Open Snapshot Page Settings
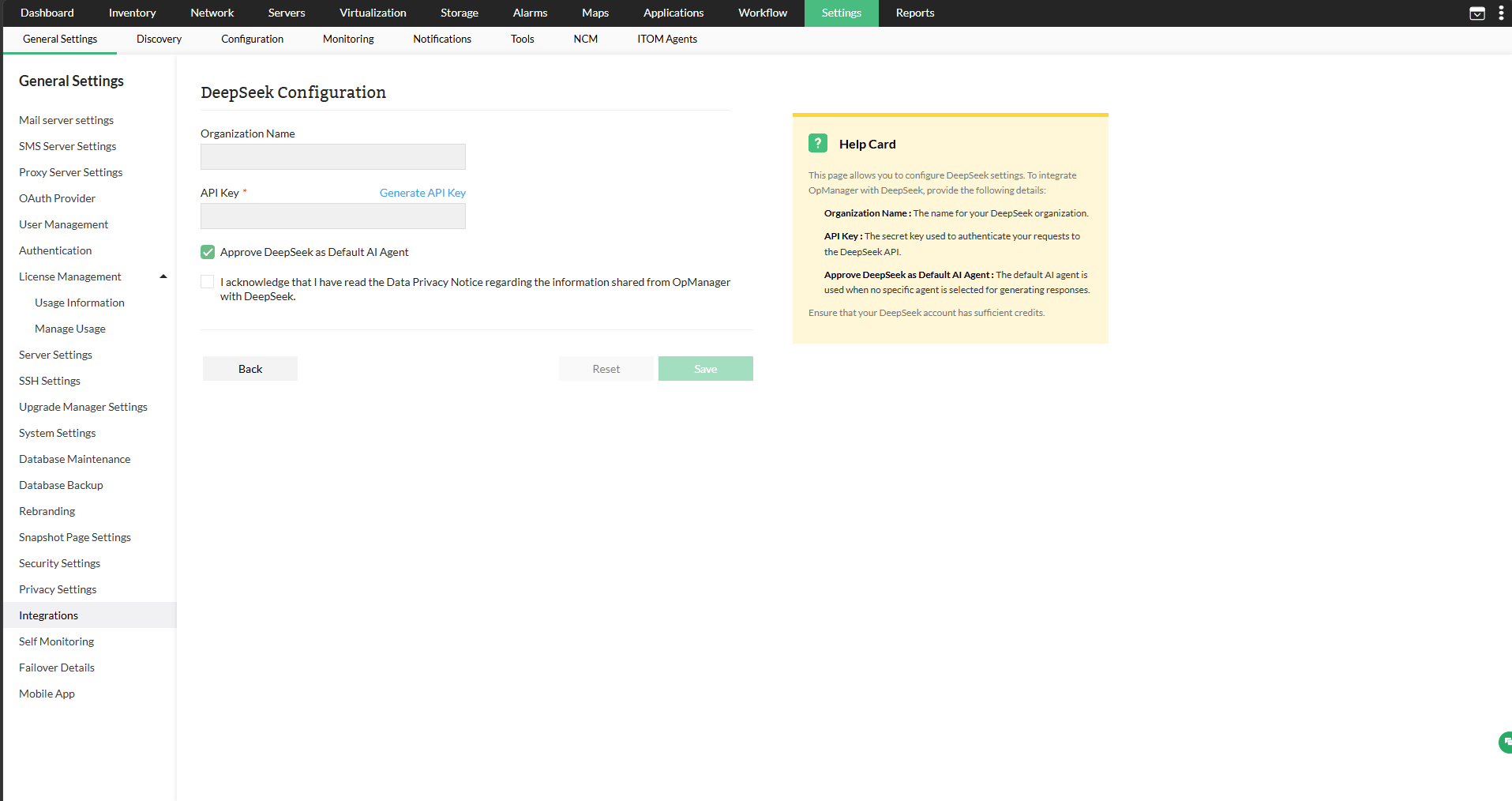This screenshot has height=801, width=1512. click(x=75, y=537)
